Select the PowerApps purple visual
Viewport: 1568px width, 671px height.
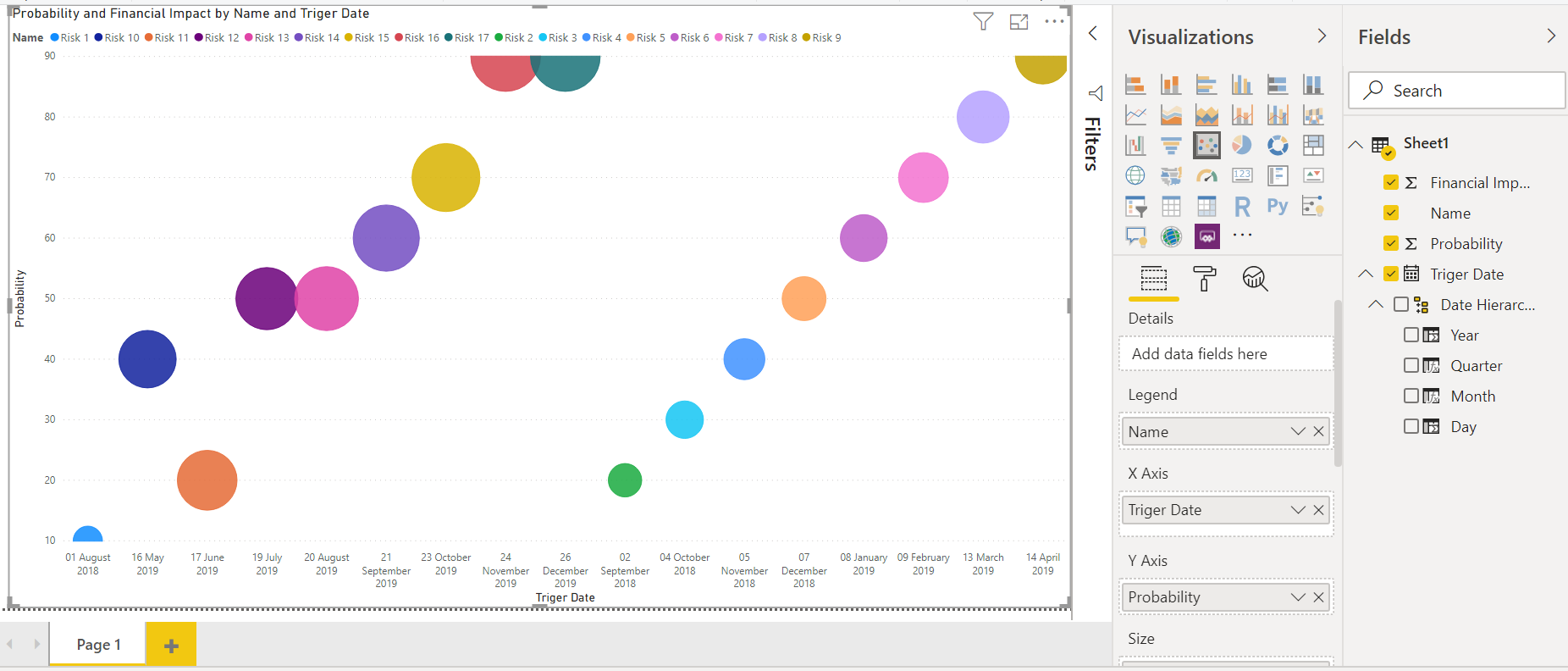coord(1207,236)
